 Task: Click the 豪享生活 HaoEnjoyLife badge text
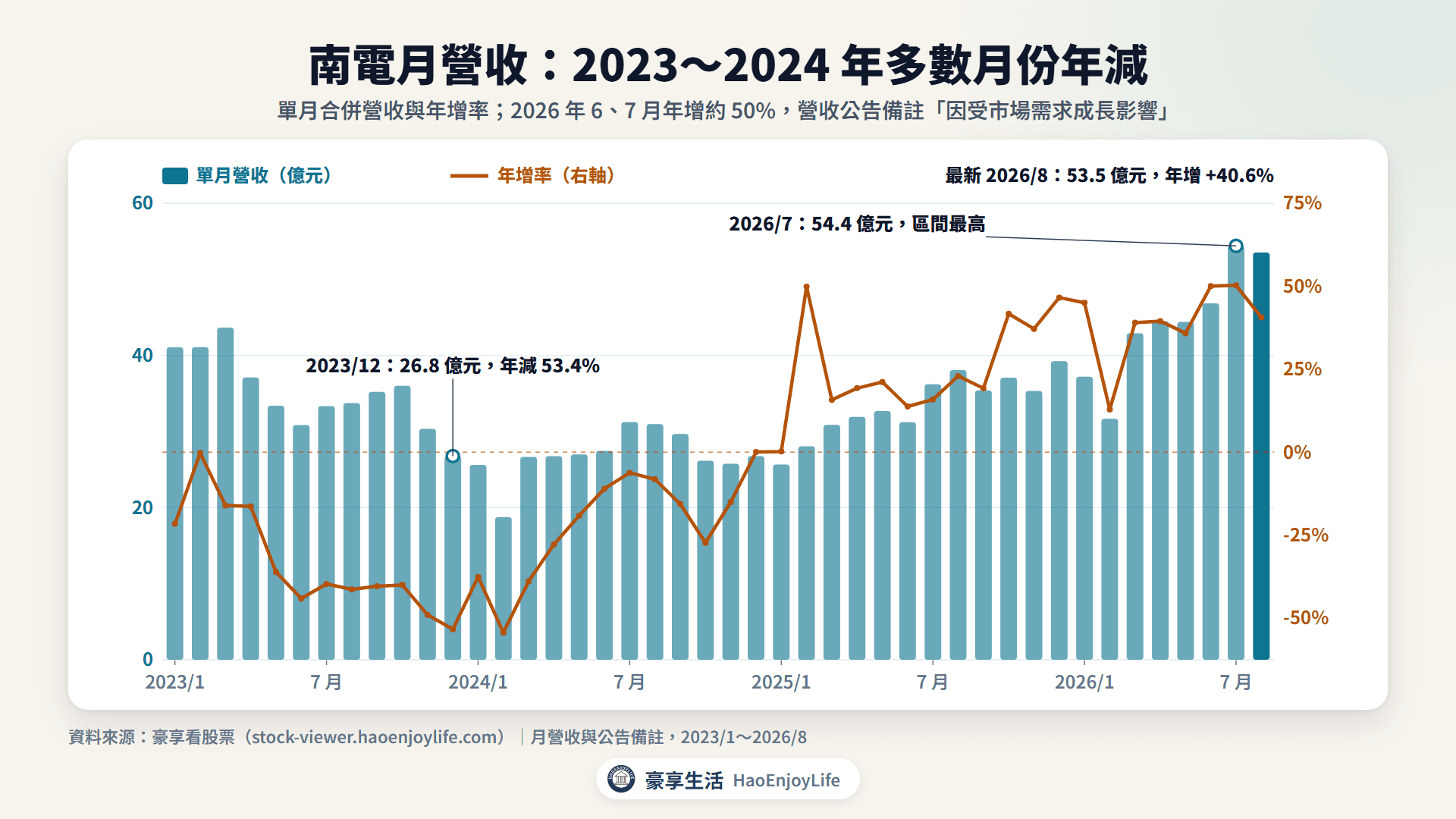click(x=742, y=780)
